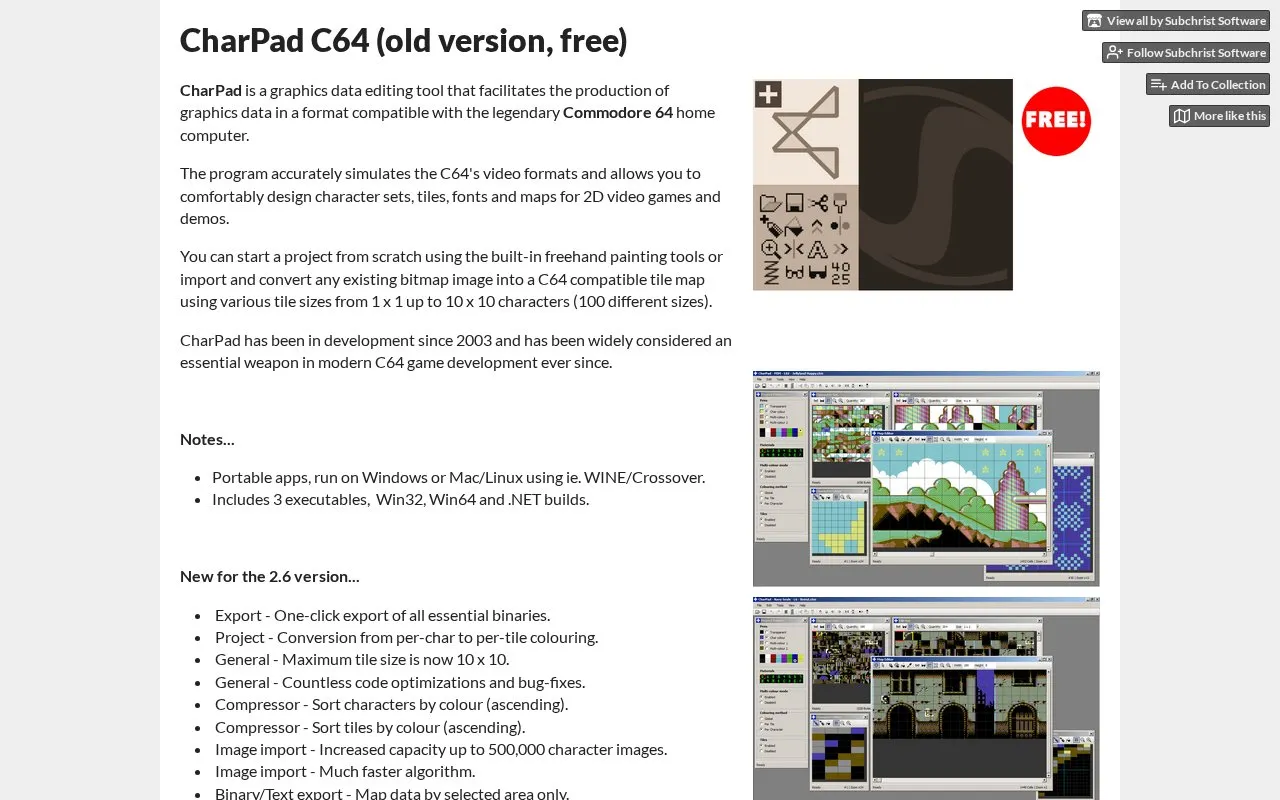Click the Maximum tile size is now 10 x 10 line
This screenshot has width=1280, height=800.
coord(362,659)
